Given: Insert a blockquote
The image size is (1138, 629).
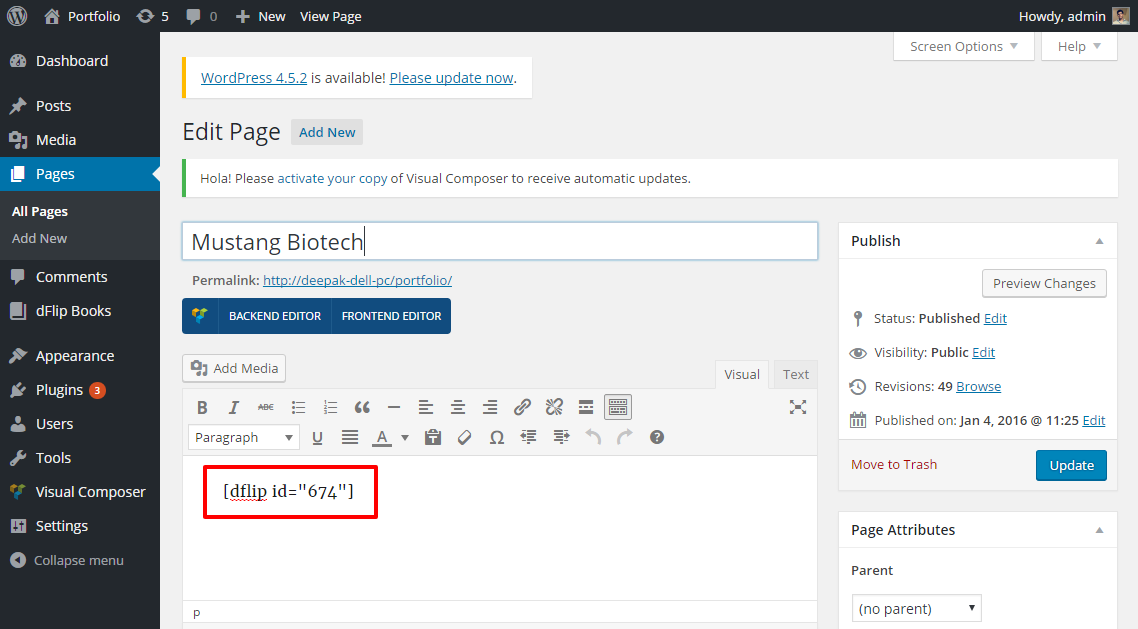Looking at the screenshot, I should (362, 407).
